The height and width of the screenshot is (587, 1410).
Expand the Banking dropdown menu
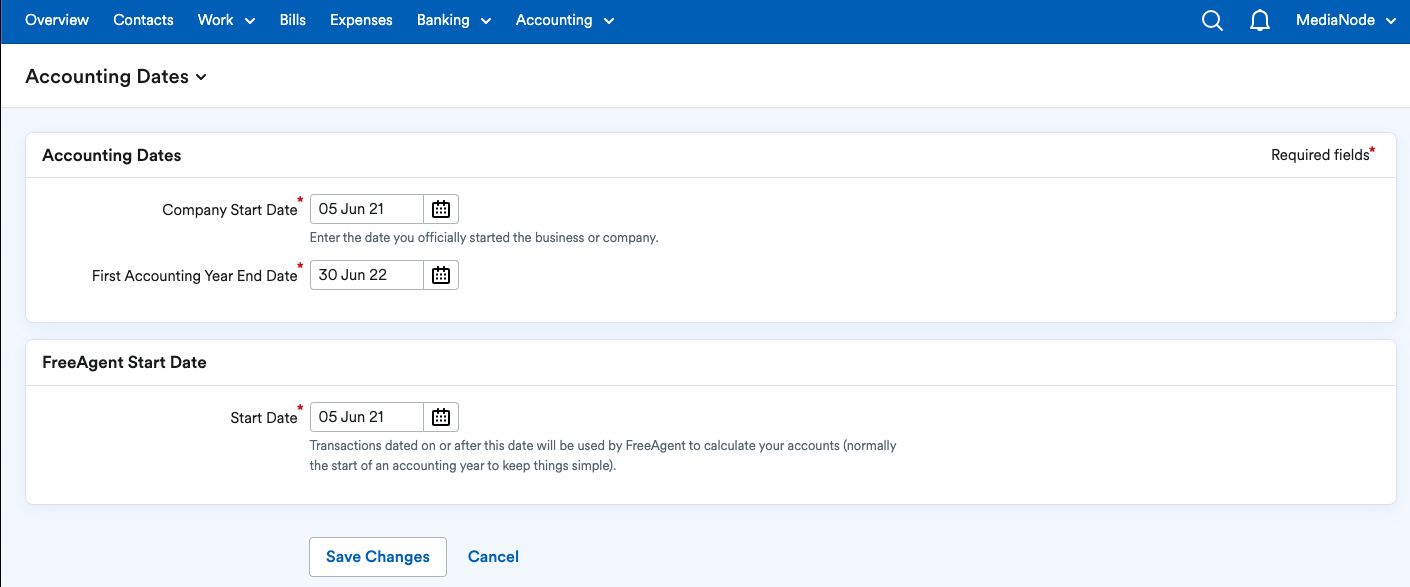coord(453,20)
